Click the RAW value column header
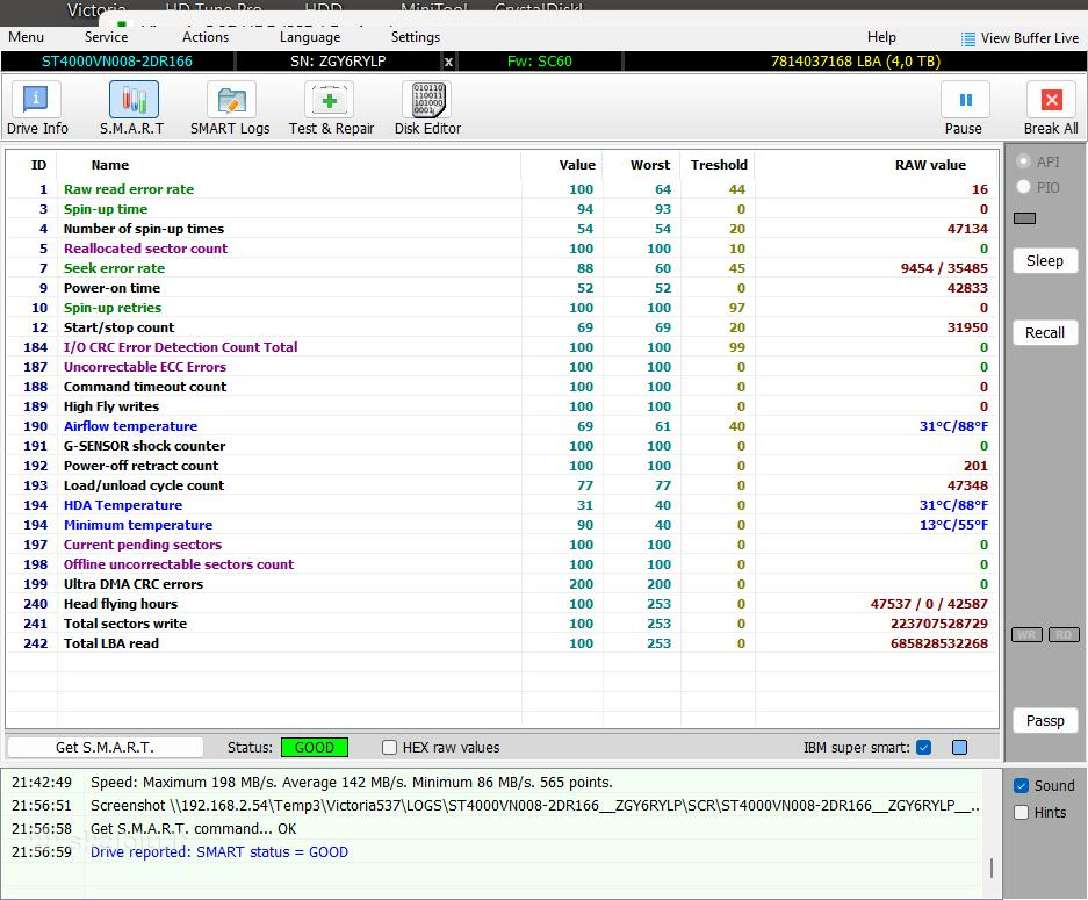 [x=930, y=165]
